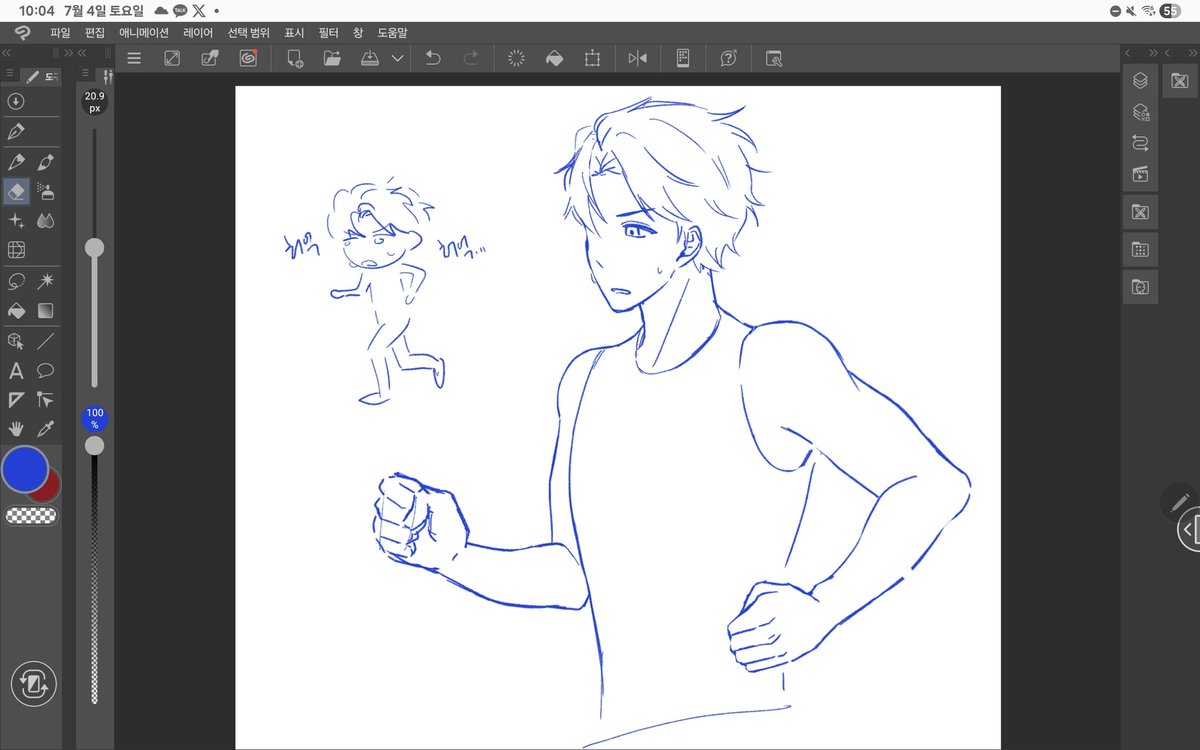Open the Layer Property palette icon
This screenshot has height=750, width=1200.
click(x=1140, y=112)
